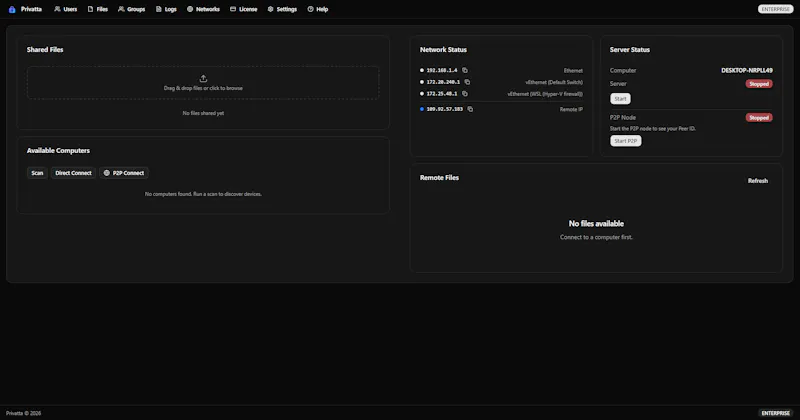Click the 109.92.57.183 address text

(x=445, y=109)
